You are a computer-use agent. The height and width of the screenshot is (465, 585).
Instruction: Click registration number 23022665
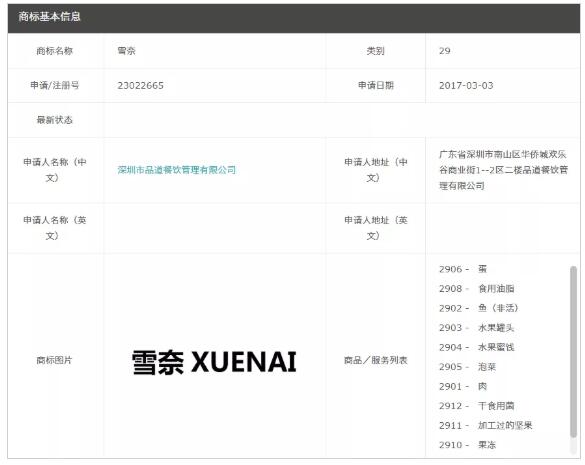click(140, 85)
